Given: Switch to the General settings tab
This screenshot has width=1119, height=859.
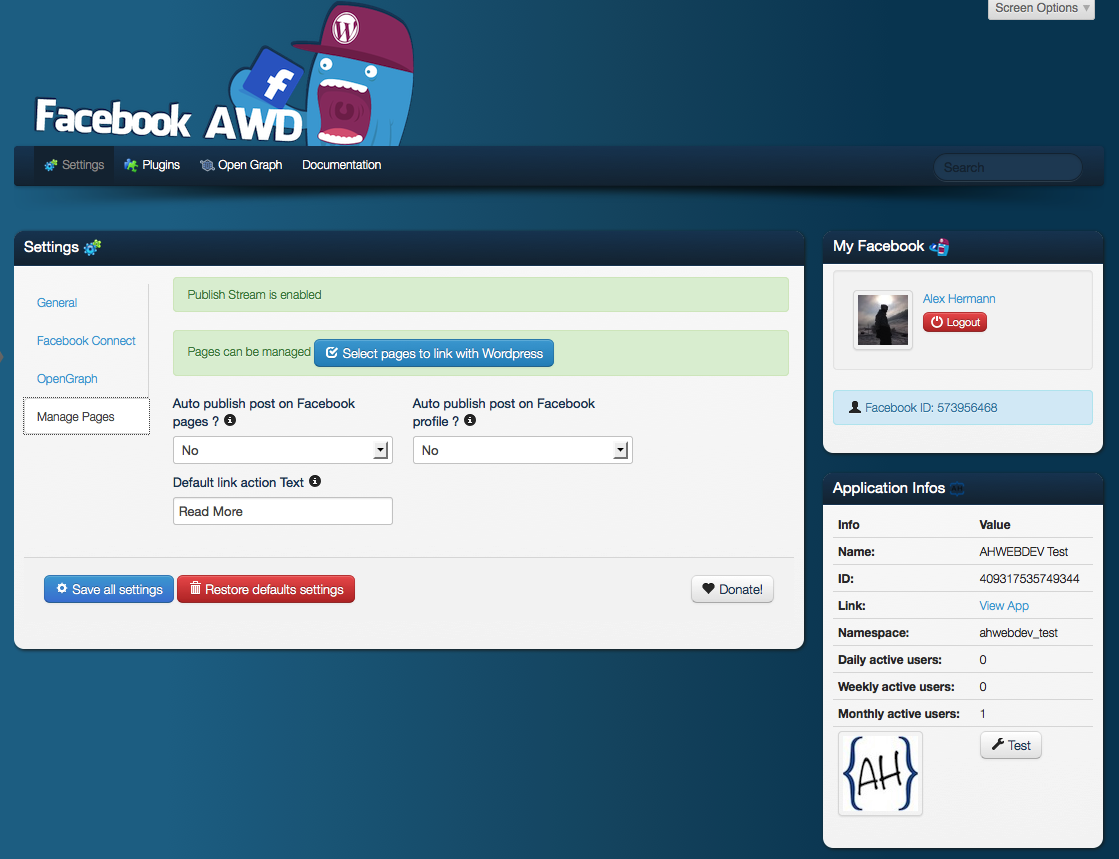Looking at the screenshot, I should (x=57, y=303).
